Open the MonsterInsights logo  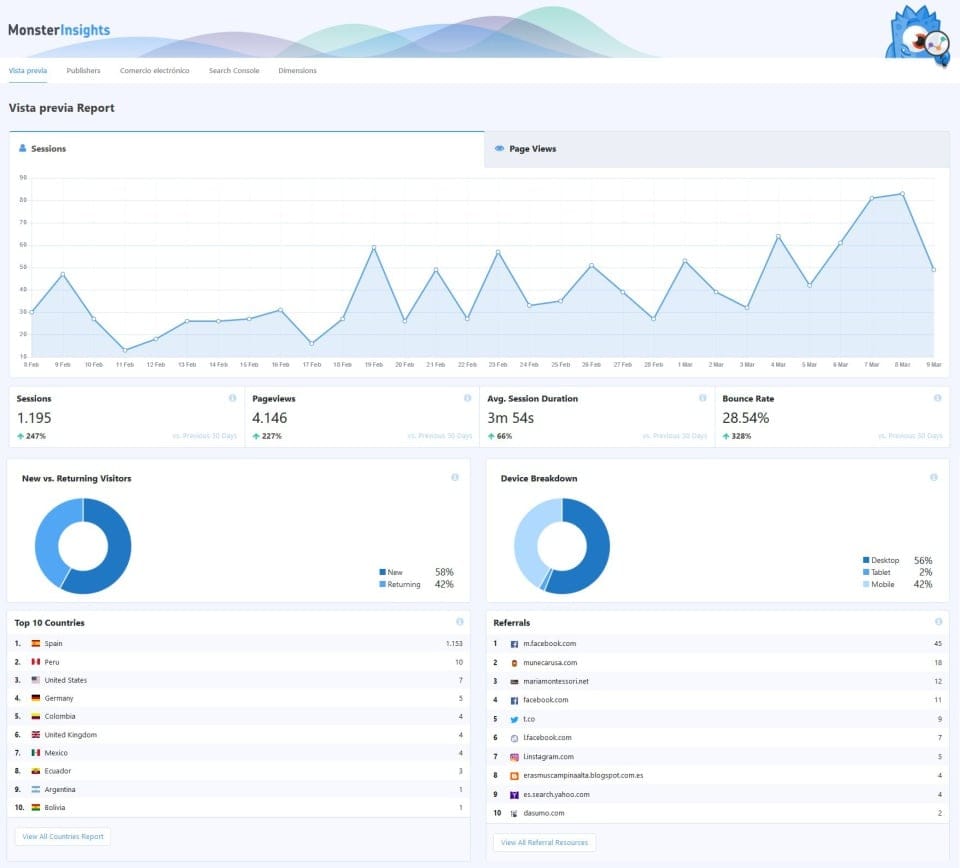[x=59, y=30]
